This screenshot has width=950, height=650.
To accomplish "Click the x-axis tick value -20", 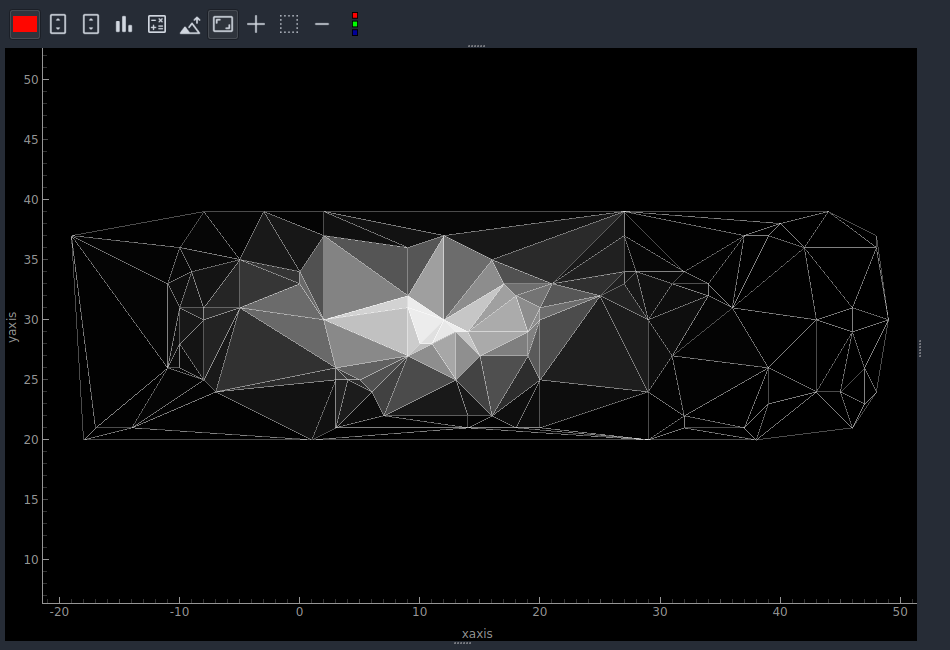I will pos(59,612).
